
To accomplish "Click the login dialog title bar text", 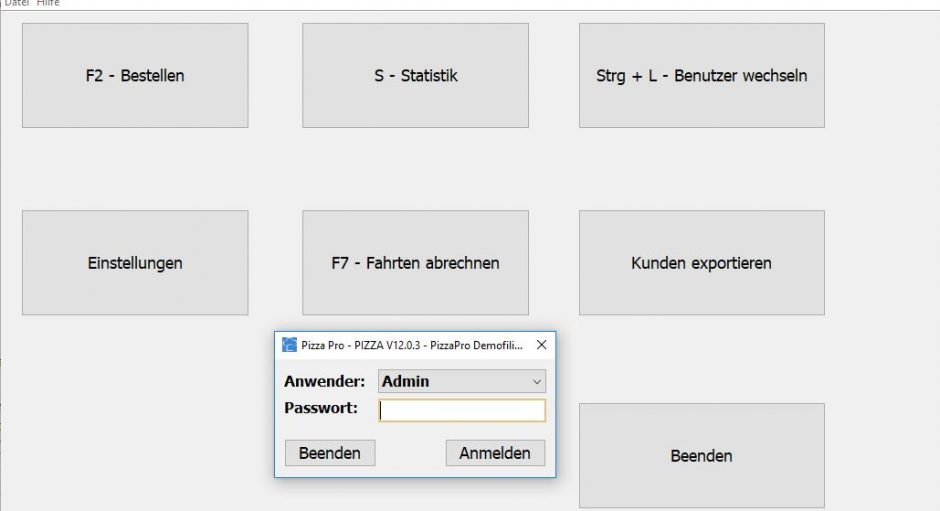I will (x=412, y=345).
